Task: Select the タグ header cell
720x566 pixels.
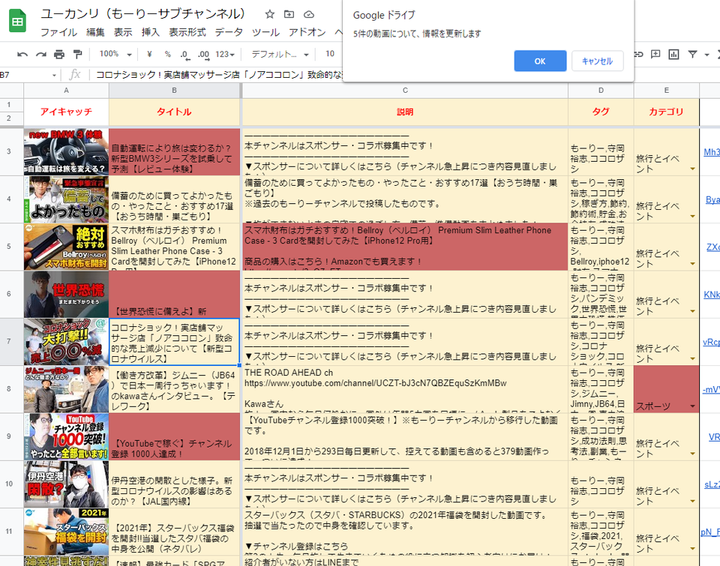Action: [x=601, y=112]
